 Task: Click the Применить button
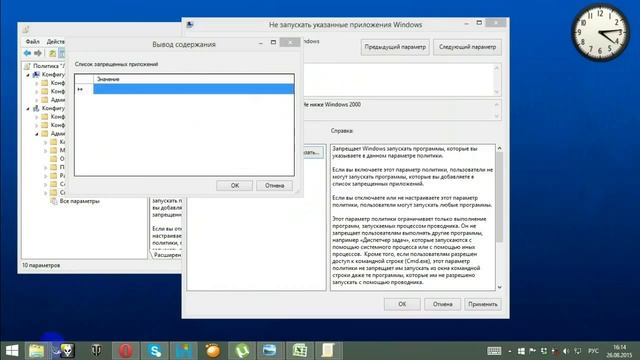click(483, 304)
